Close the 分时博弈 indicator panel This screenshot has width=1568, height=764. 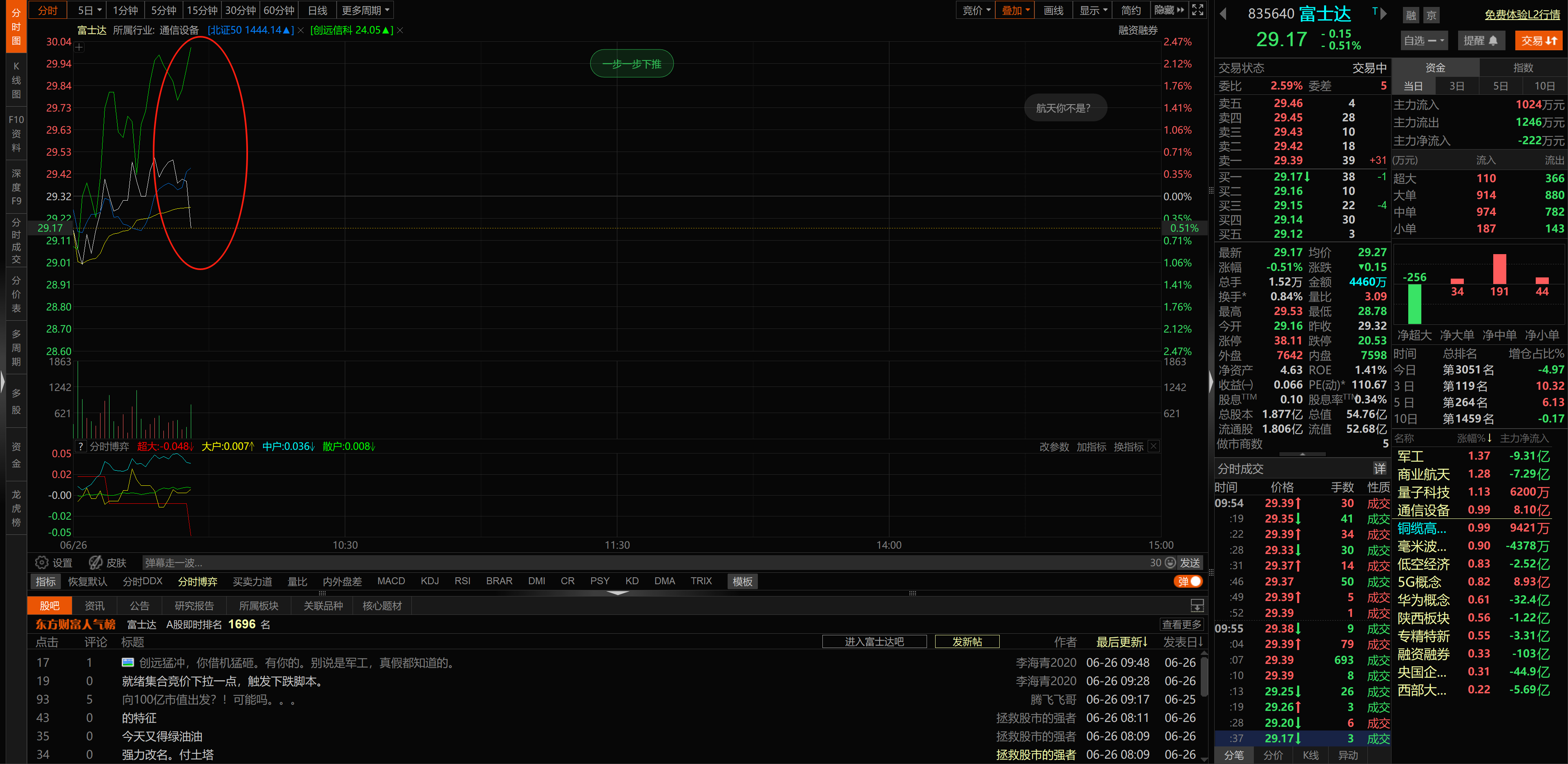pyautogui.click(x=1153, y=446)
